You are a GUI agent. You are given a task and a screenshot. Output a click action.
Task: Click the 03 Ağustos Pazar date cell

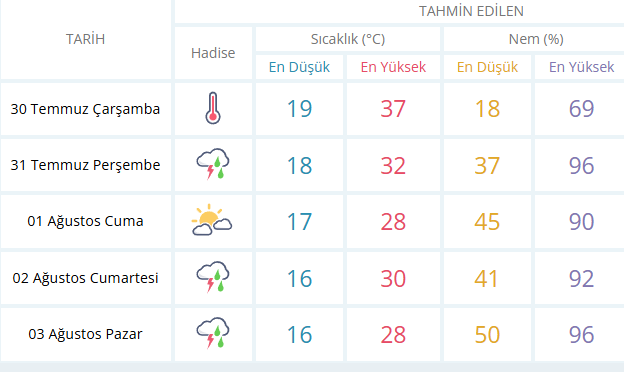coord(86,334)
